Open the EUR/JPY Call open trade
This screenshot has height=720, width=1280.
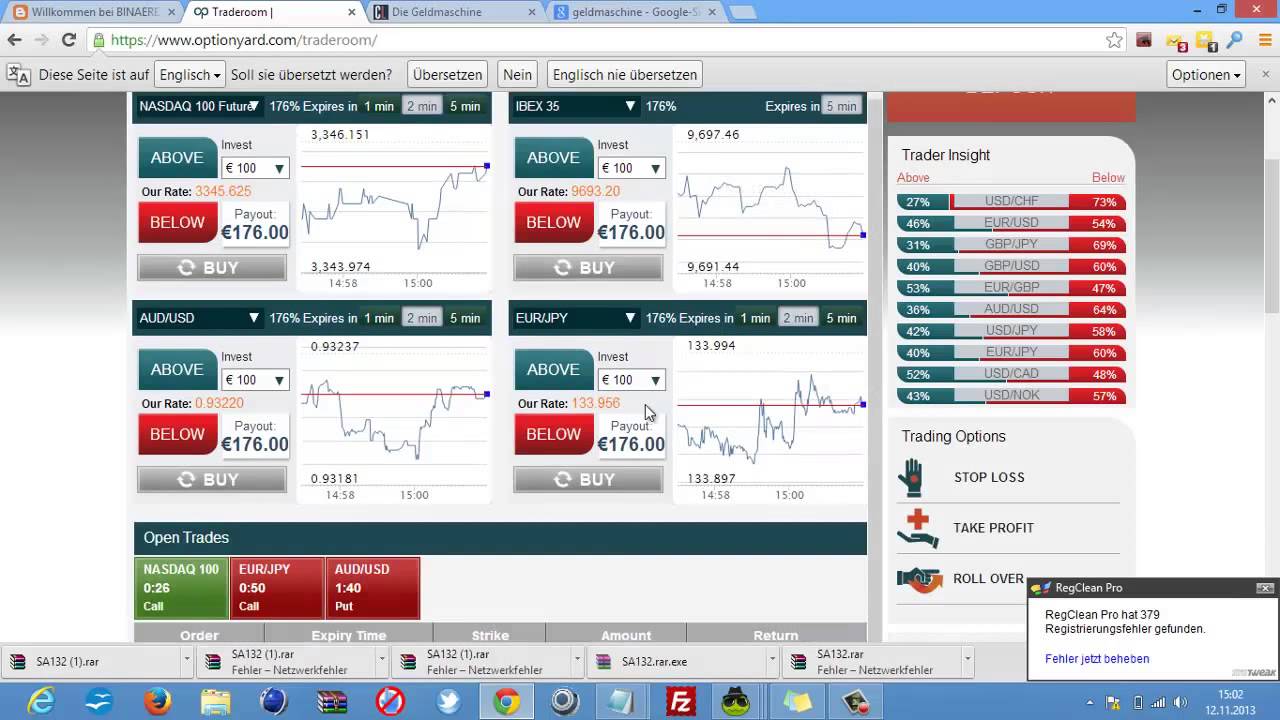[277, 588]
